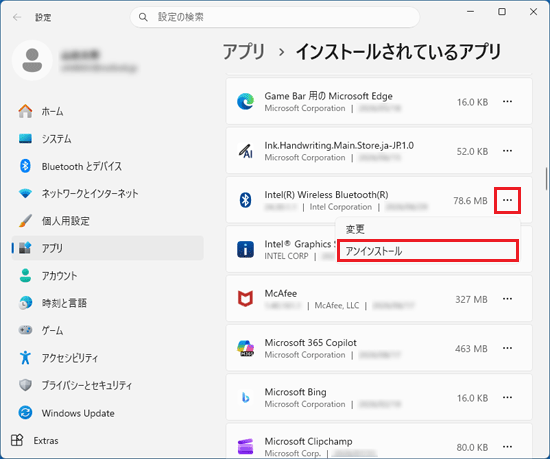Open more options for McAfee
The height and width of the screenshot is (459, 550).
(x=507, y=299)
